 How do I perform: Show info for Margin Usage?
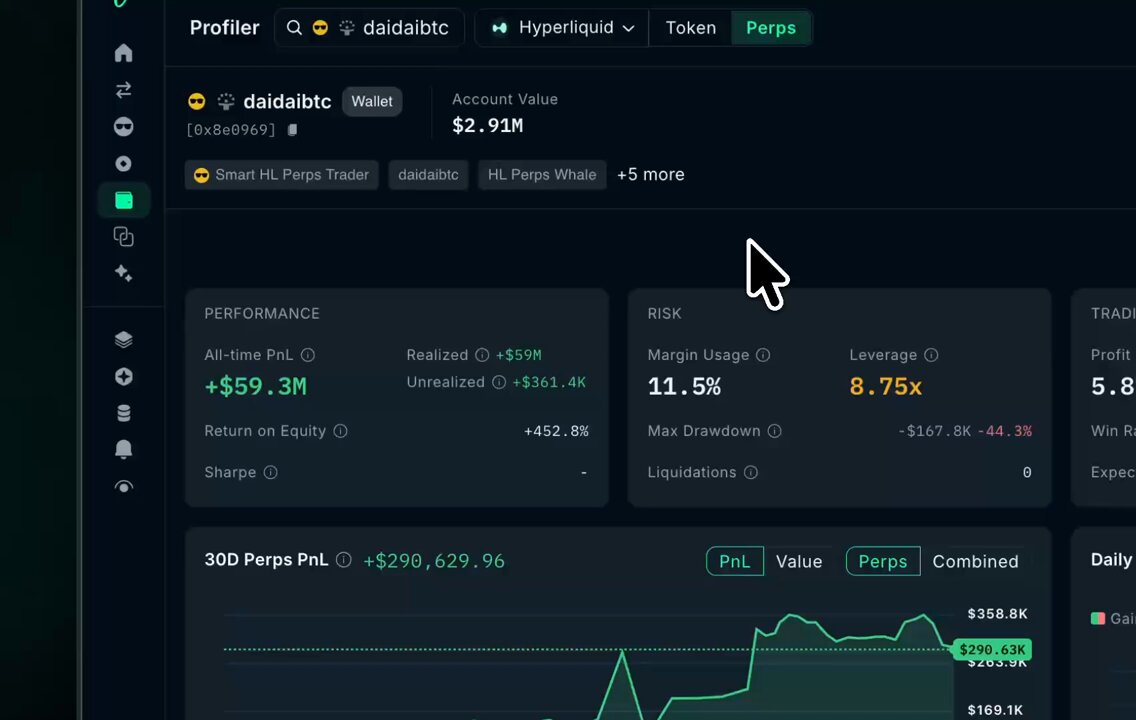[x=763, y=355]
